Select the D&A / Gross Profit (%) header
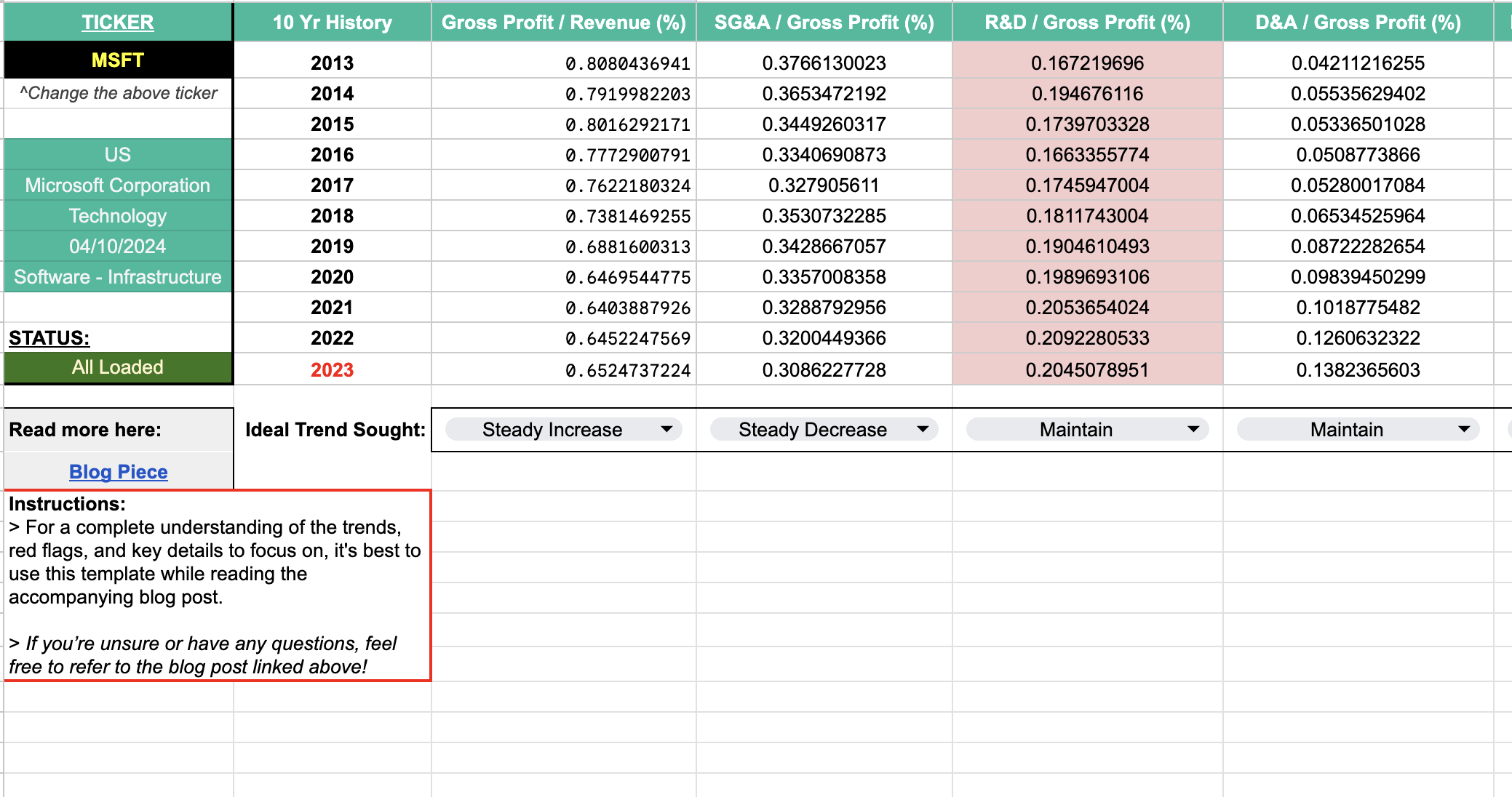Image resolution: width=1512 pixels, height=797 pixels. pos(1358,23)
